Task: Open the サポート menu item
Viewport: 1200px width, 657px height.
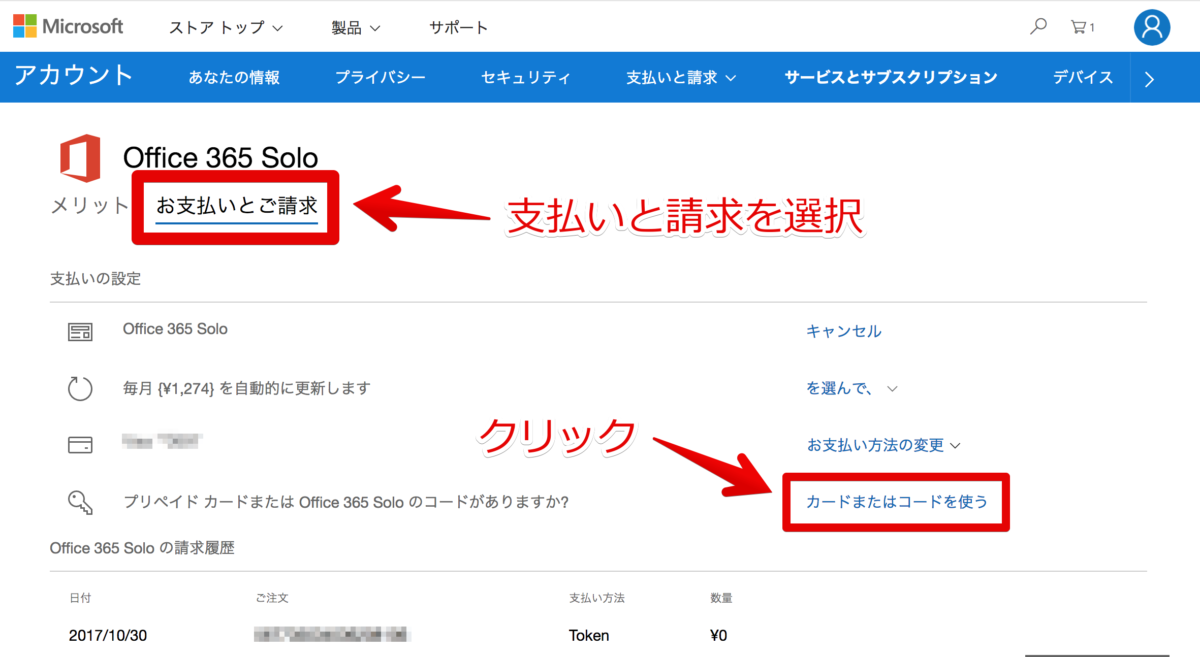Action: point(459,27)
